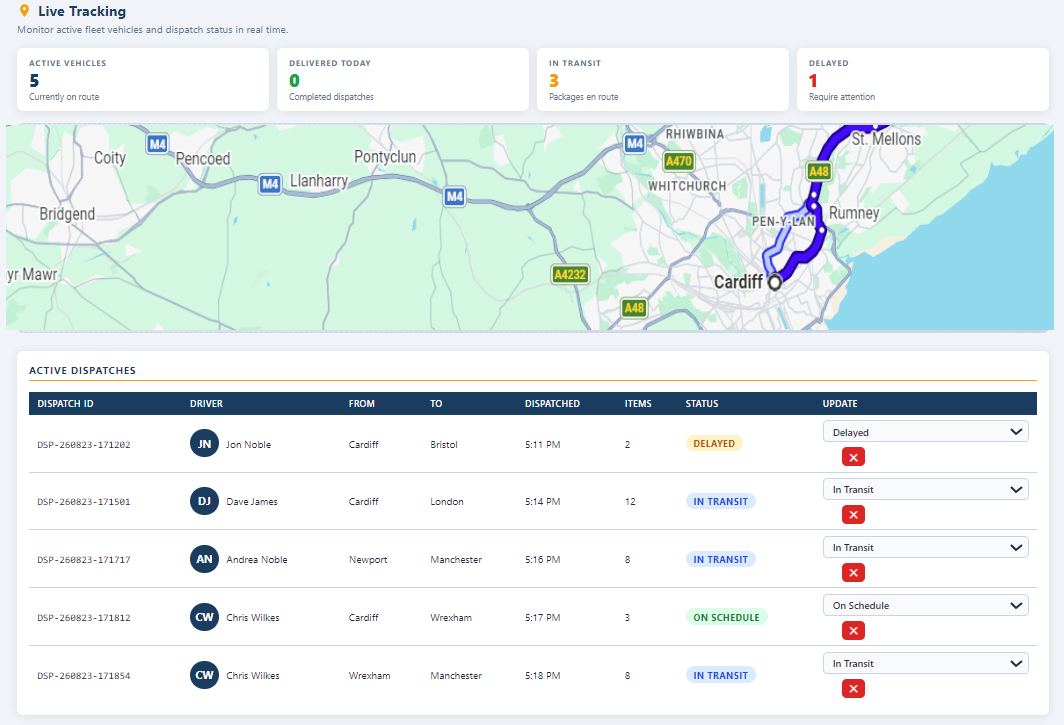
Task: Click the M4 shield east of Pontyclun
Action: (x=454, y=197)
